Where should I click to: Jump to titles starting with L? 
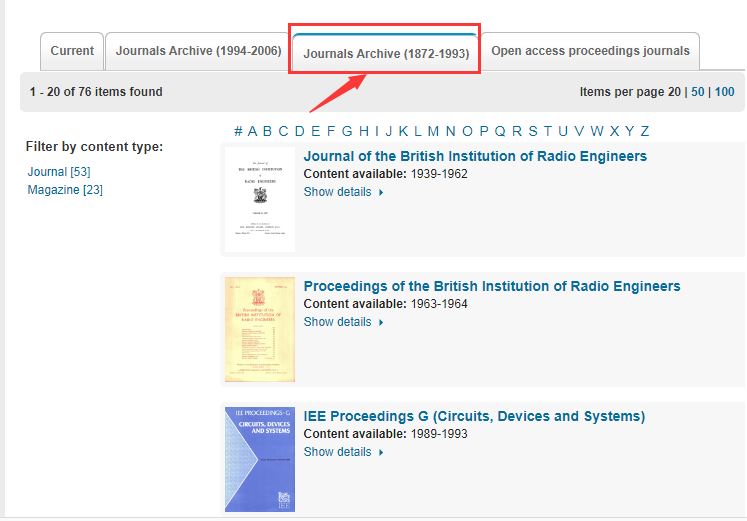[x=418, y=131]
